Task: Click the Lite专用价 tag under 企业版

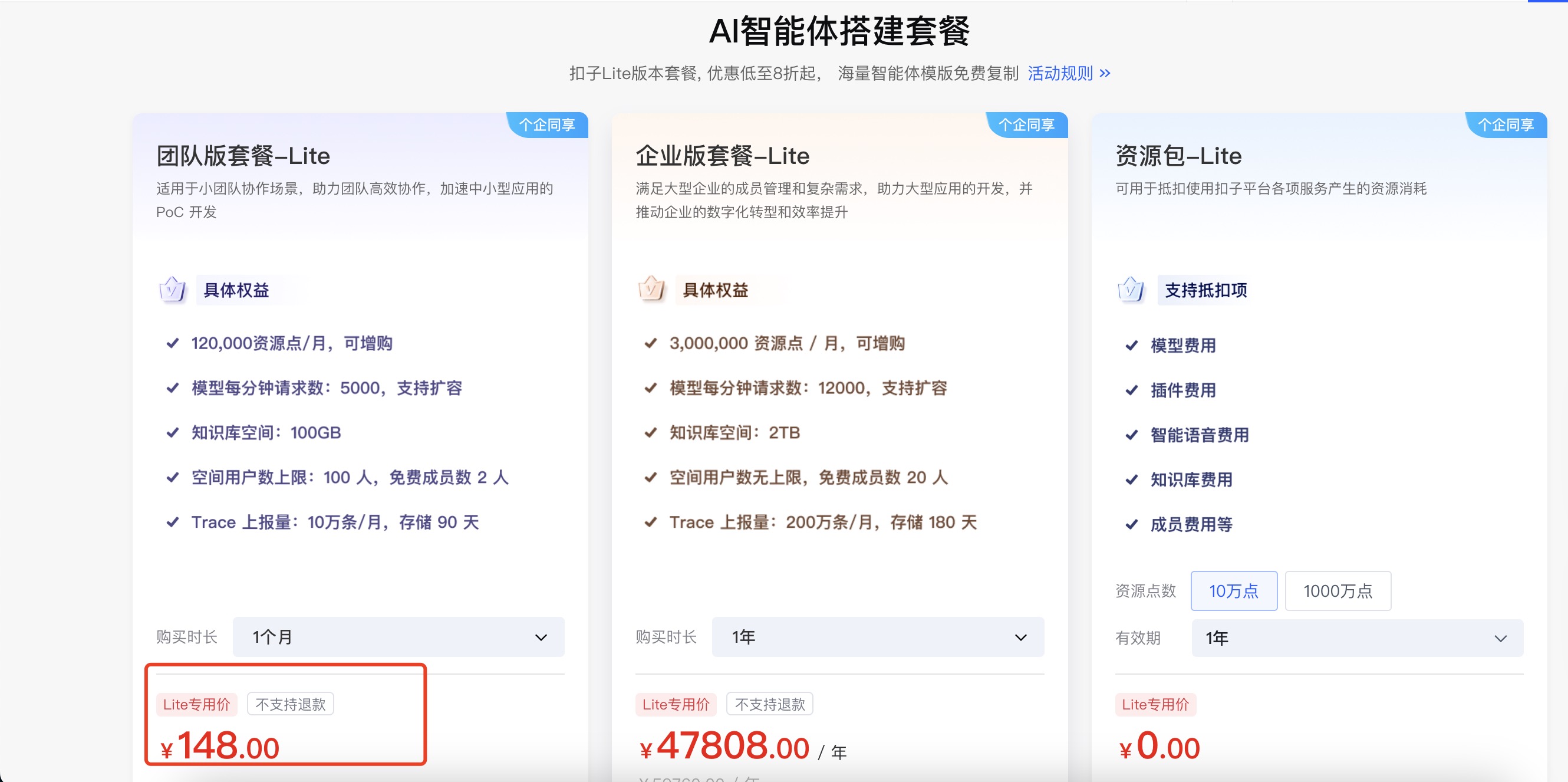Action: [676, 705]
